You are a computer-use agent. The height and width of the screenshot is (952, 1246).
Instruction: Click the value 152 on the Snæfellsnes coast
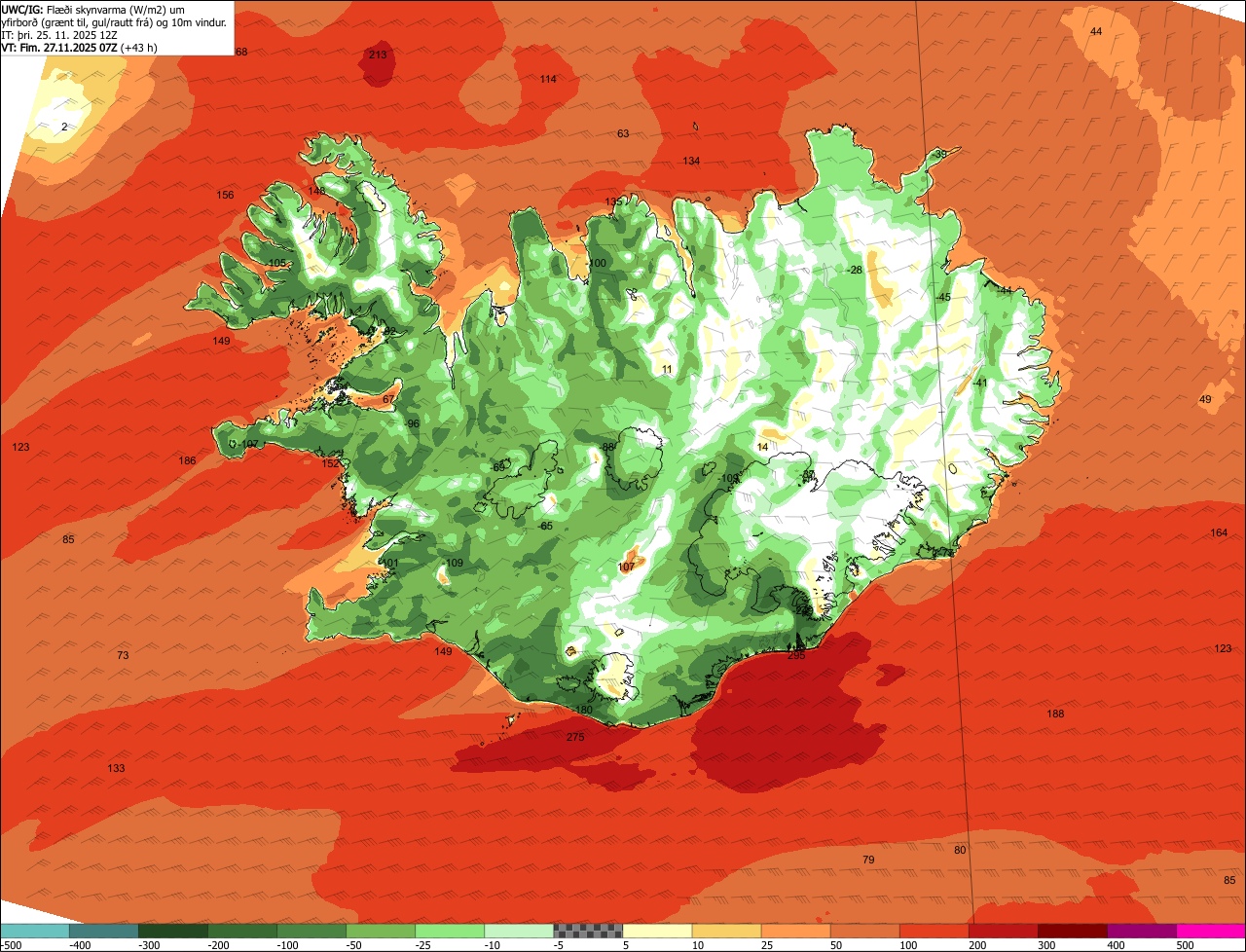tap(331, 463)
